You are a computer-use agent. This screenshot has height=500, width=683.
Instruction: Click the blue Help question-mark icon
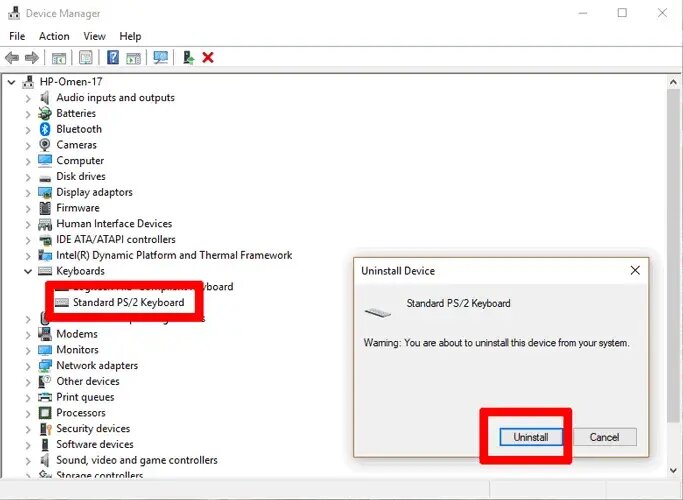(x=113, y=57)
